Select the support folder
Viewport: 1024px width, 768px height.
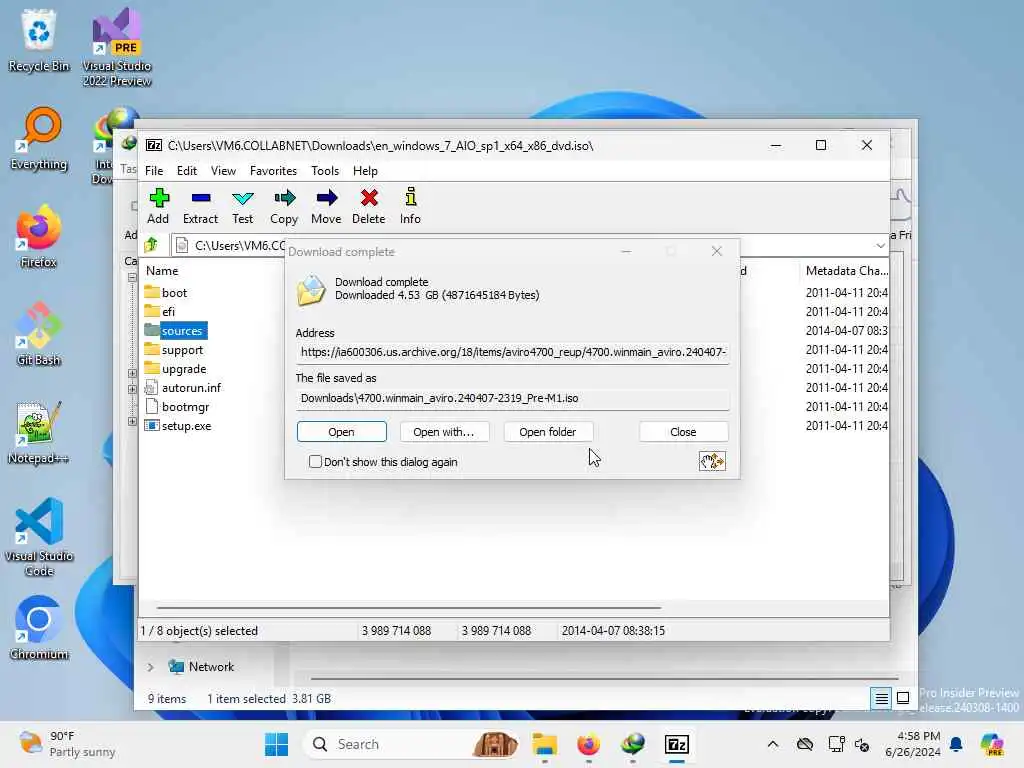point(174,349)
